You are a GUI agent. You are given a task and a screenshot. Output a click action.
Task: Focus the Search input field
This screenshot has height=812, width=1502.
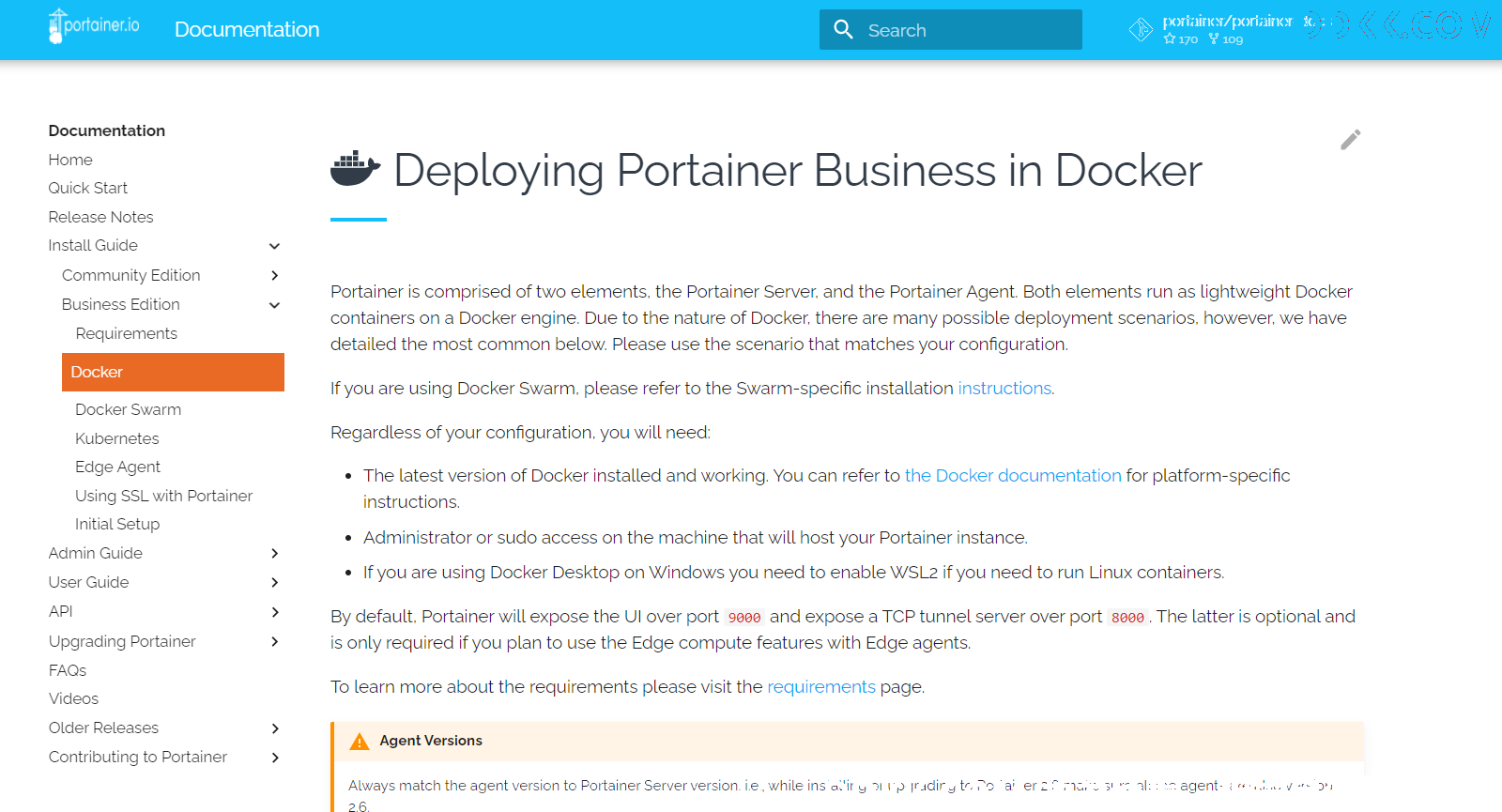pyautogui.click(x=951, y=30)
